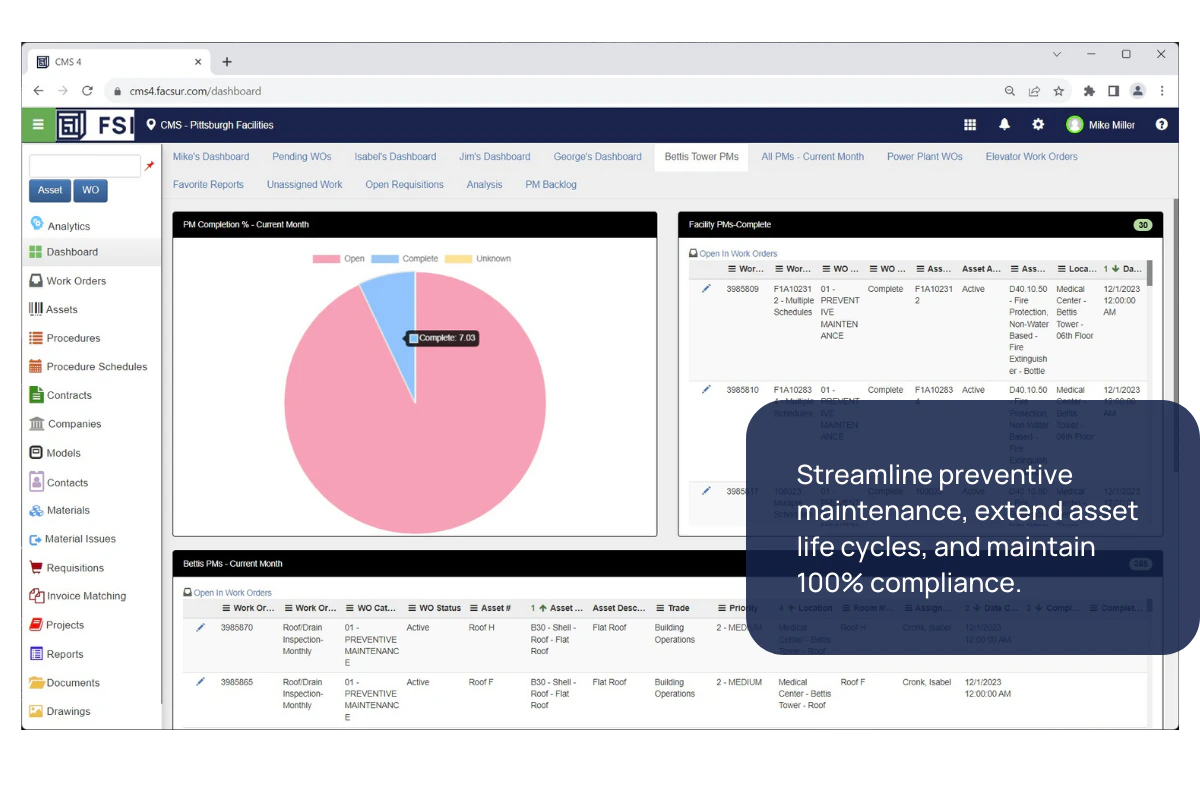Viewport: 1200px width, 800px height.
Task: Edit work order 3985809 with the pencil icon
Action: coord(705,288)
